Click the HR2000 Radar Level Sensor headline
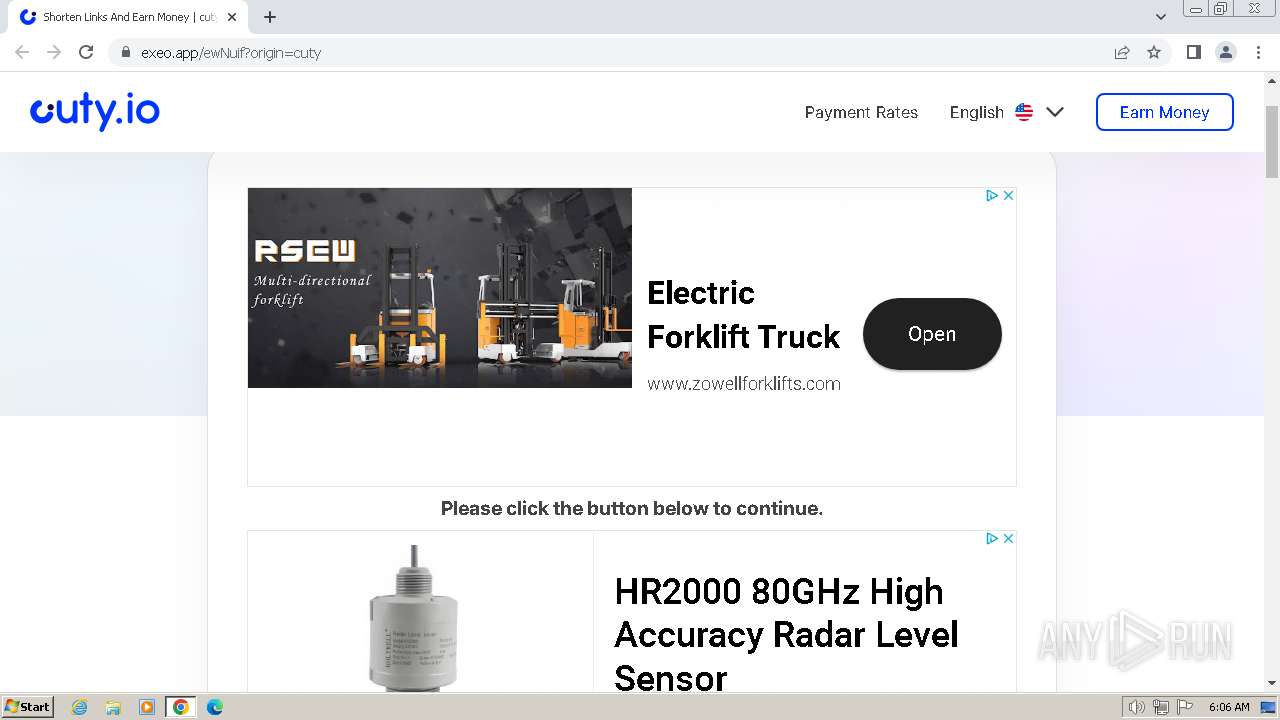 click(786, 634)
